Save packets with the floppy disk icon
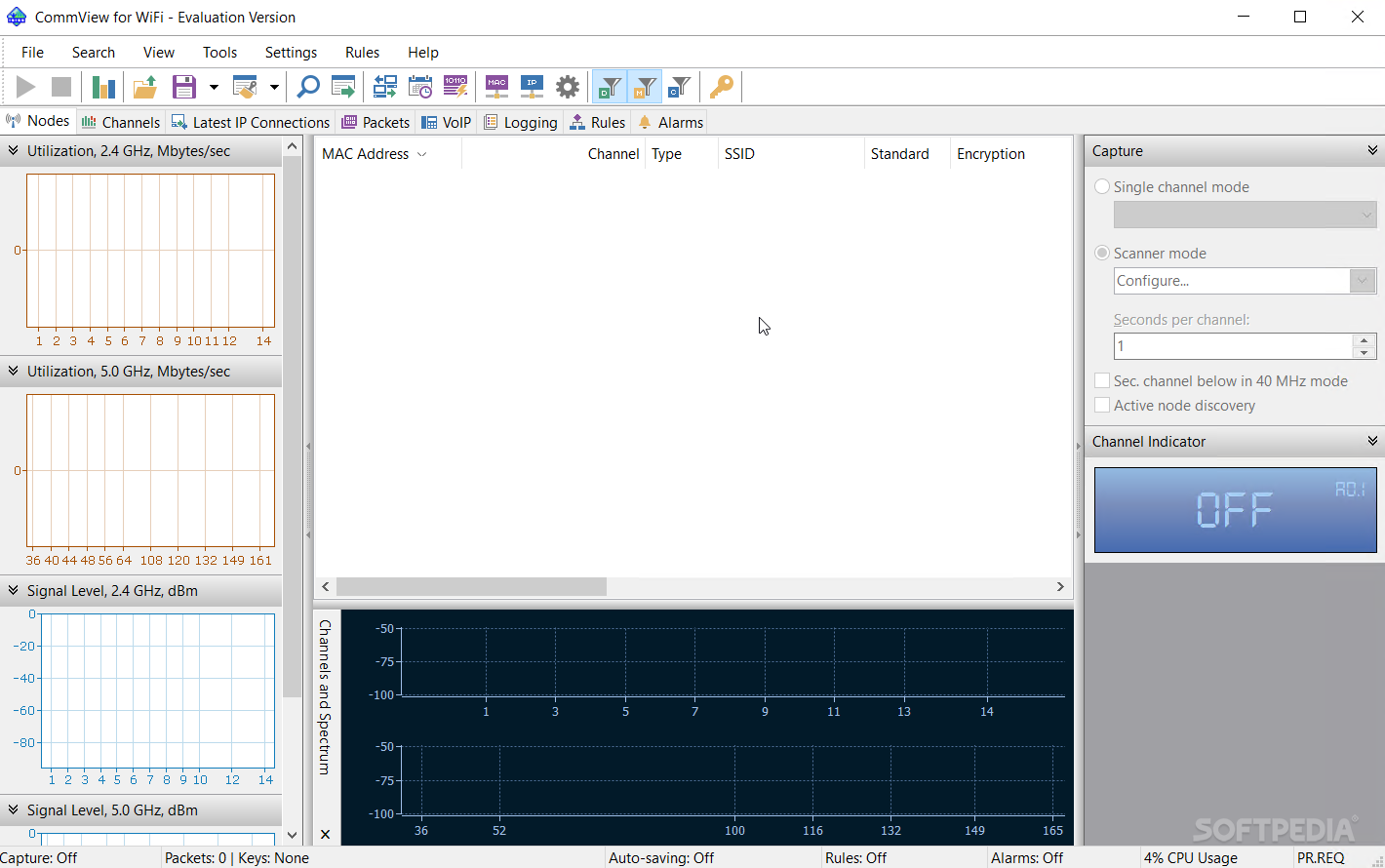Screen dimensions: 1385x868 [x=184, y=87]
